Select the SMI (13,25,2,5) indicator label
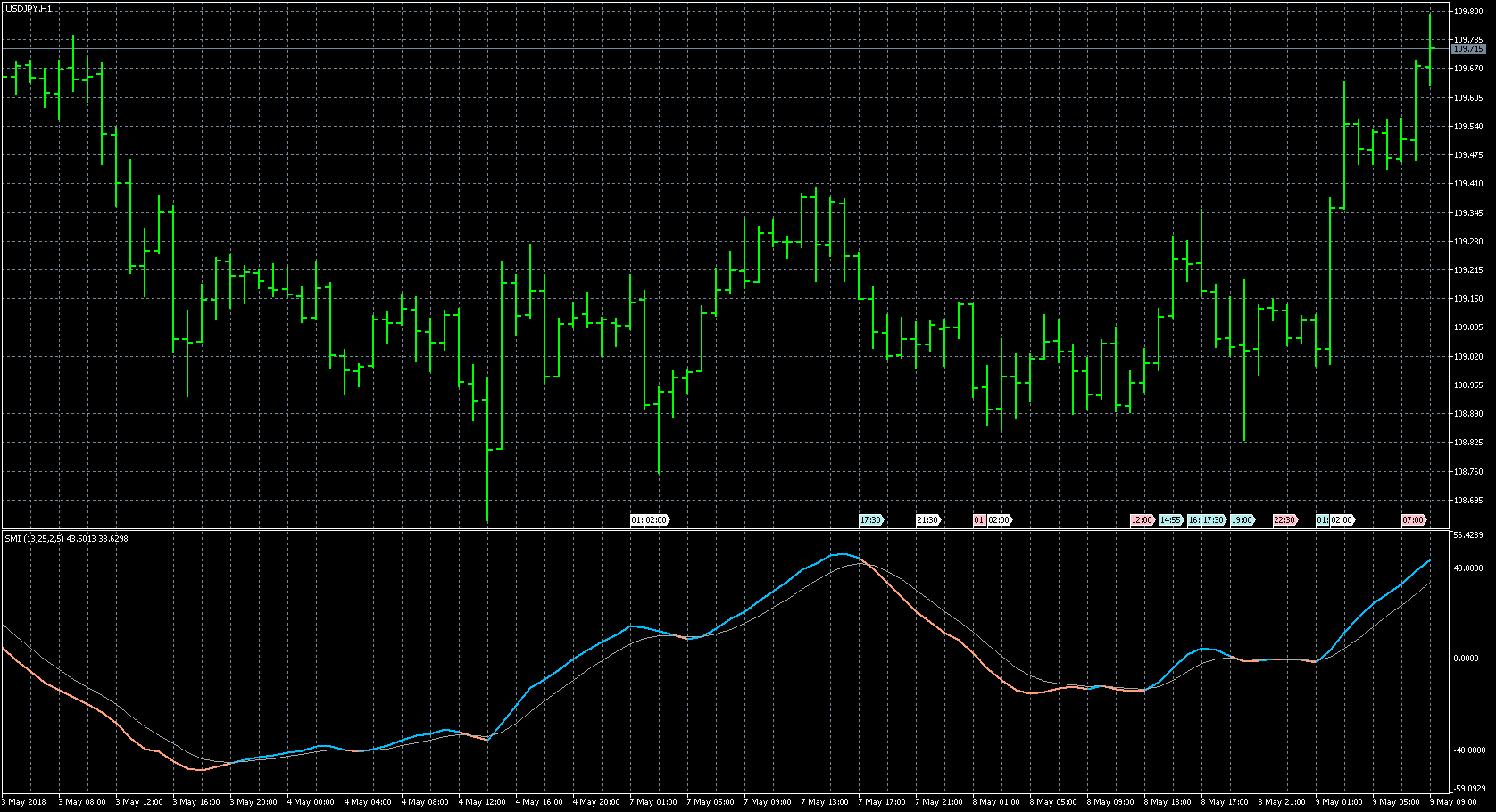Image resolution: width=1496 pixels, height=812 pixels. [x=67, y=538]
